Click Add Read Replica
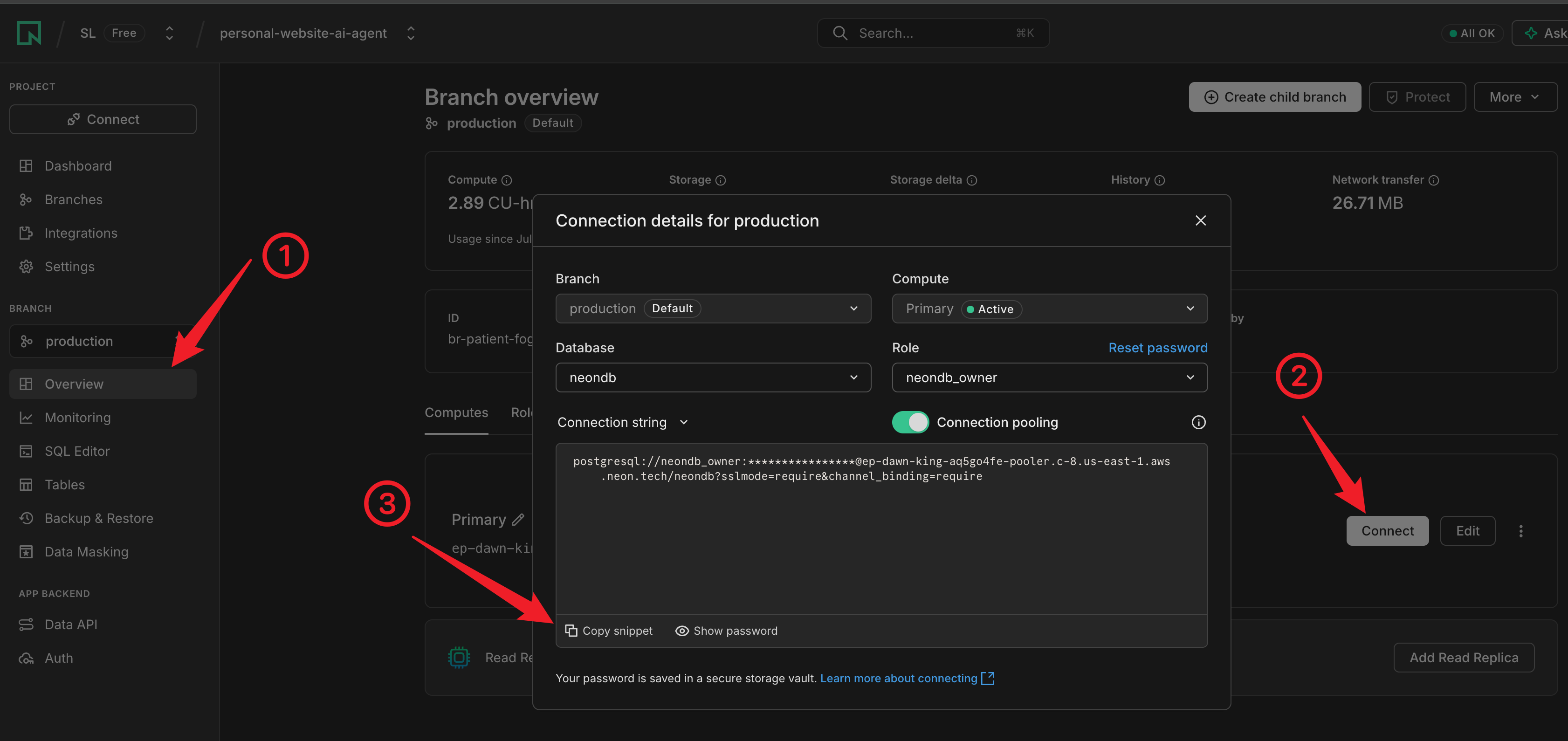This screenshot has width=1568, height=741. click(x=1464, y=657)
